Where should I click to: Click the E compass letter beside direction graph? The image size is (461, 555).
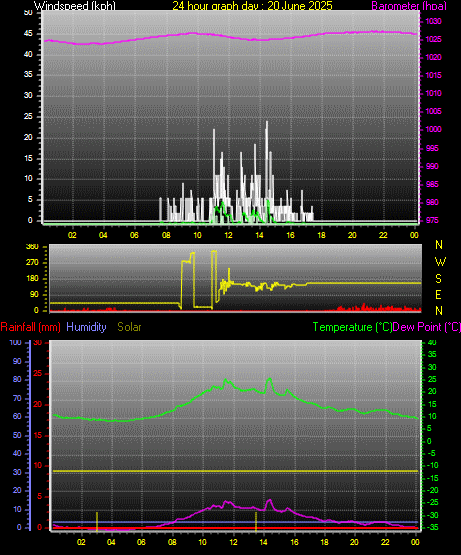pos(438,294)
